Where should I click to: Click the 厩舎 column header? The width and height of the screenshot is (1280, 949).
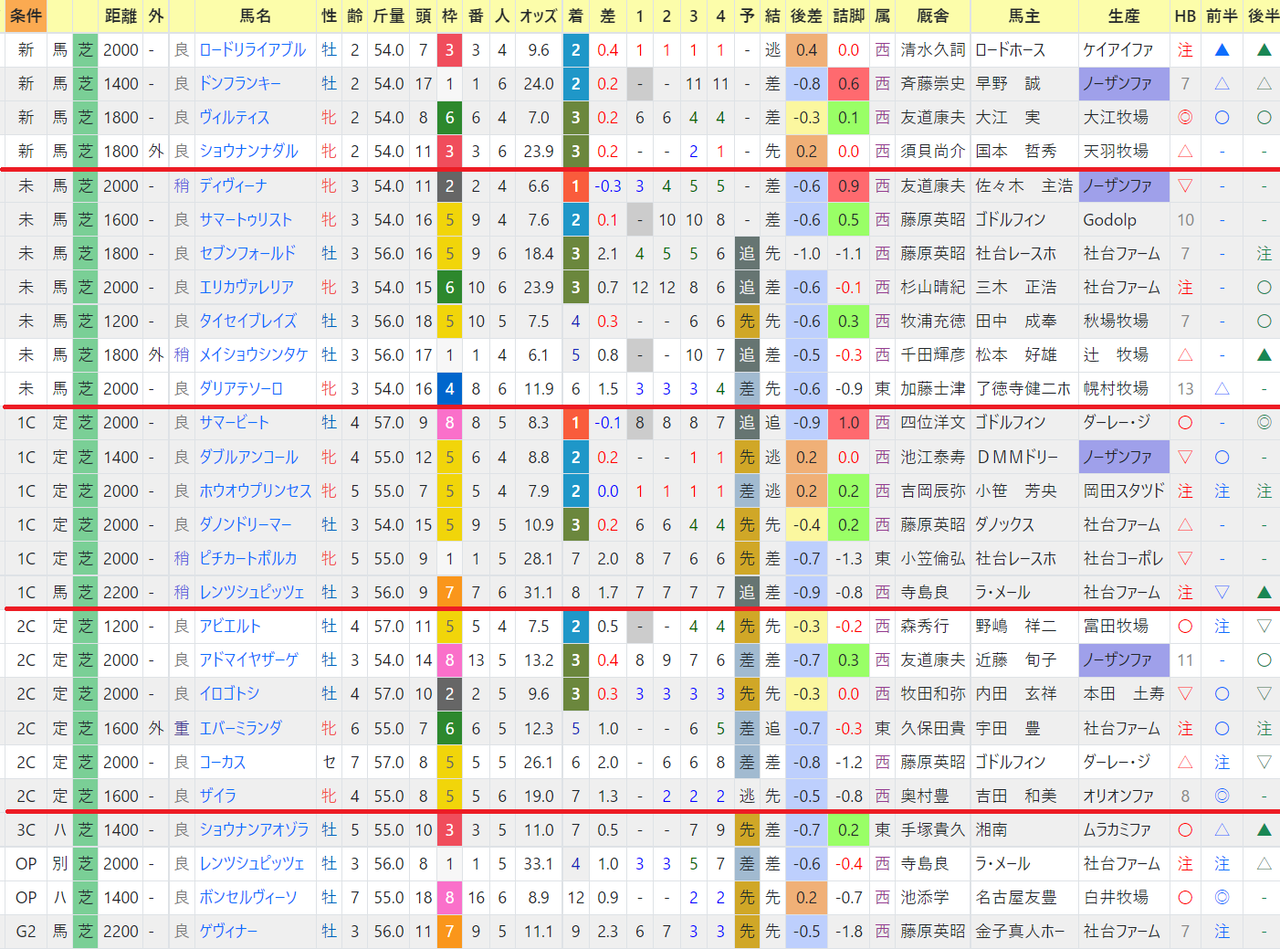932,16
